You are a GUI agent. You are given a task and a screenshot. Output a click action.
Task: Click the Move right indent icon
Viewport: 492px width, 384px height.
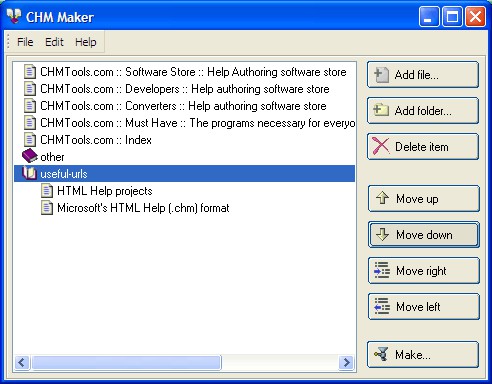(x=382, y=270)
